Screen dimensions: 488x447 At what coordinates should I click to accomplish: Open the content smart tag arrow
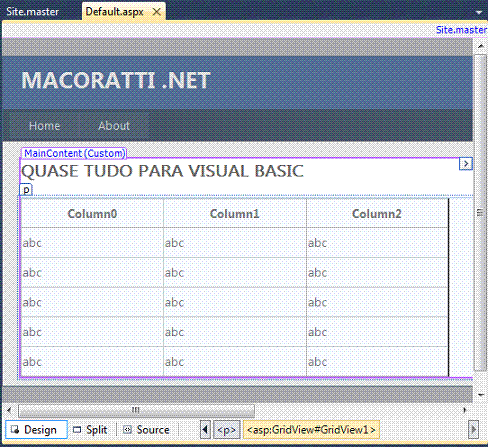point(466,164)
